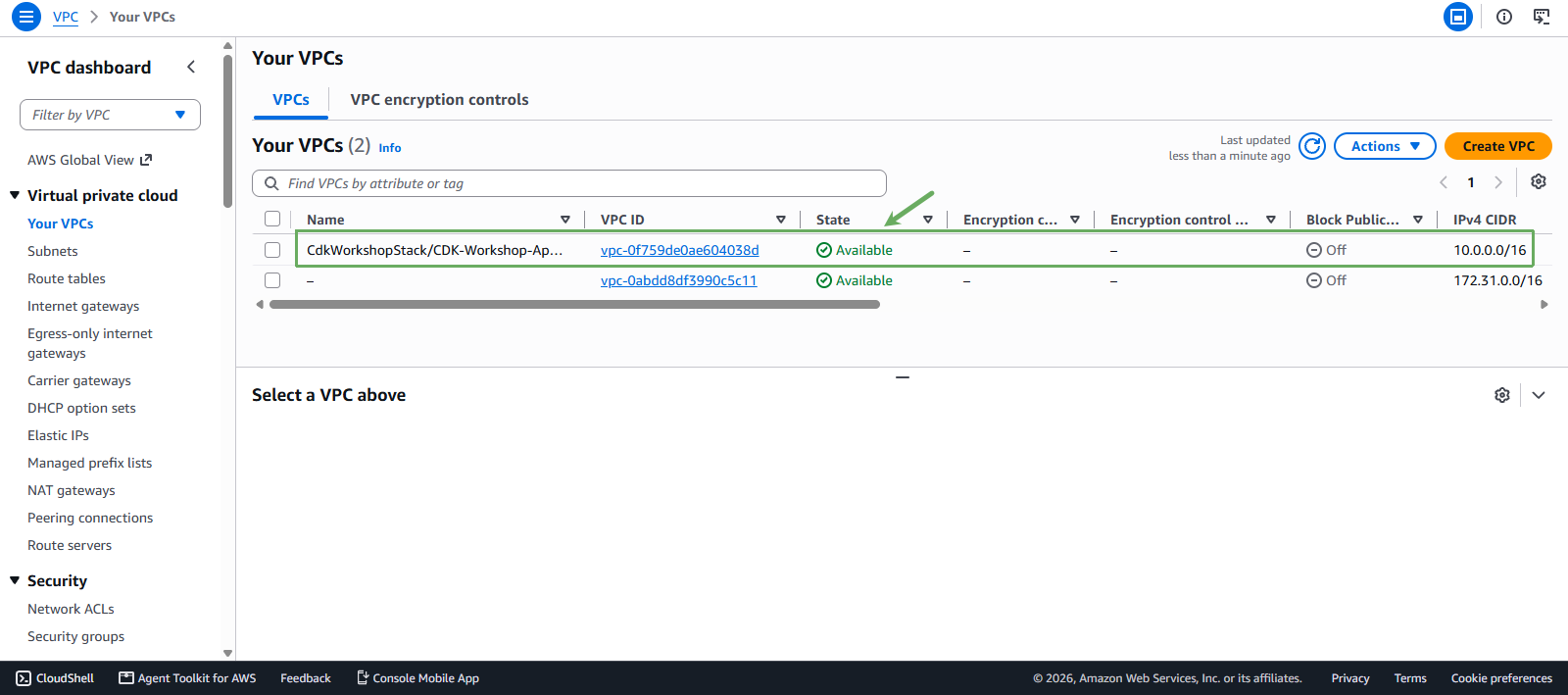
Task: Open Route servers in sidebar
Action: 70,545
